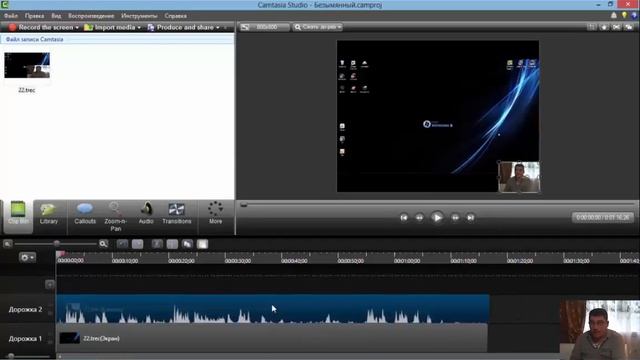
Task: Open the timeline gear settings dropdown
Action: pos(27,258)
